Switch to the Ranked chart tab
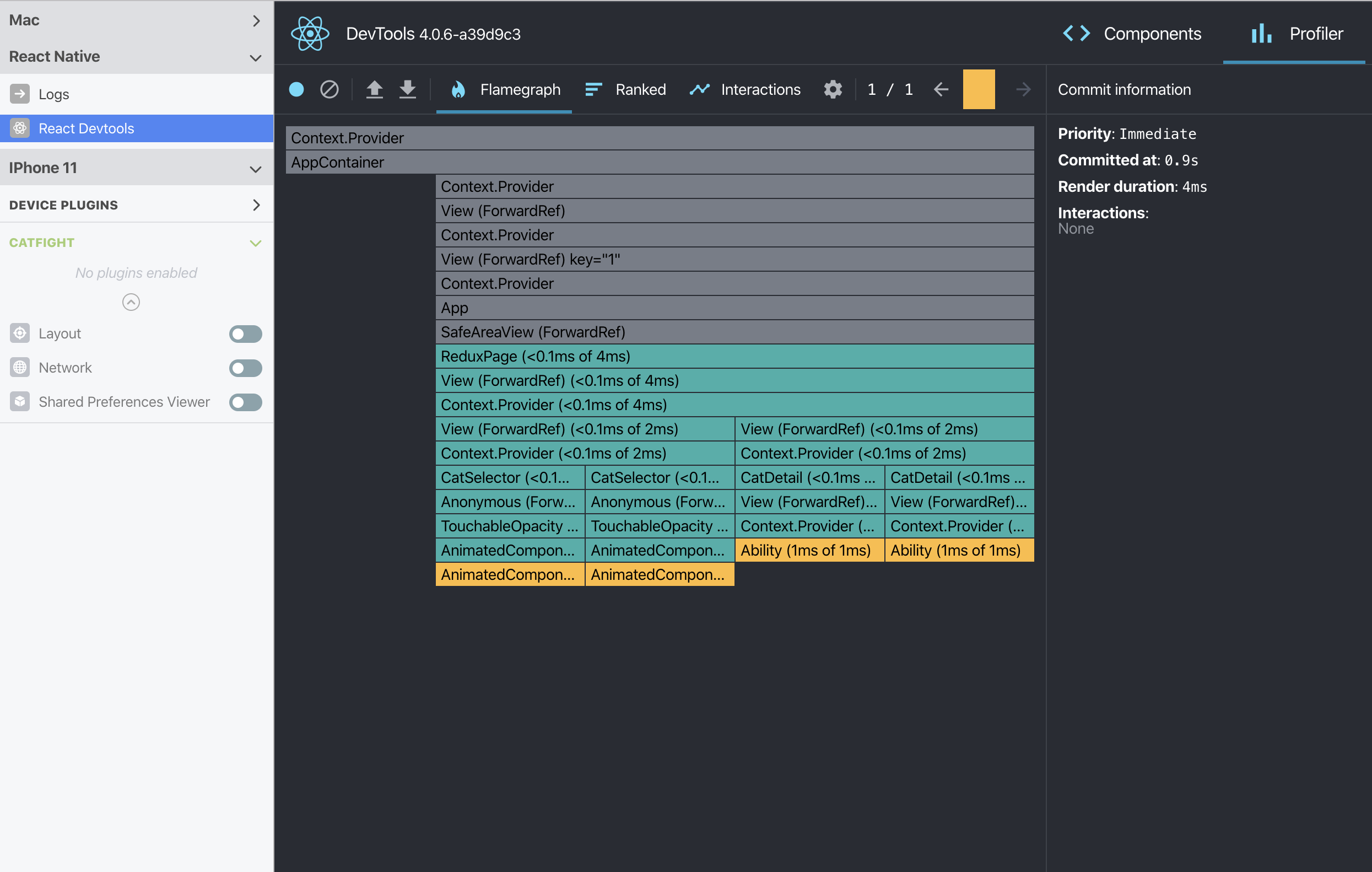 [x=625, y=89]
